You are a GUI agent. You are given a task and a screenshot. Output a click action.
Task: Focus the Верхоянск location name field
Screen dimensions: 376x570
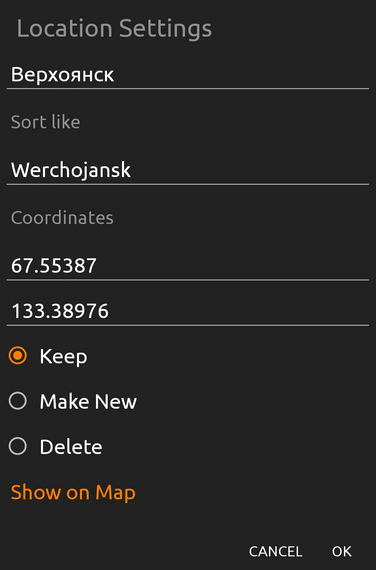coord(188,75)
